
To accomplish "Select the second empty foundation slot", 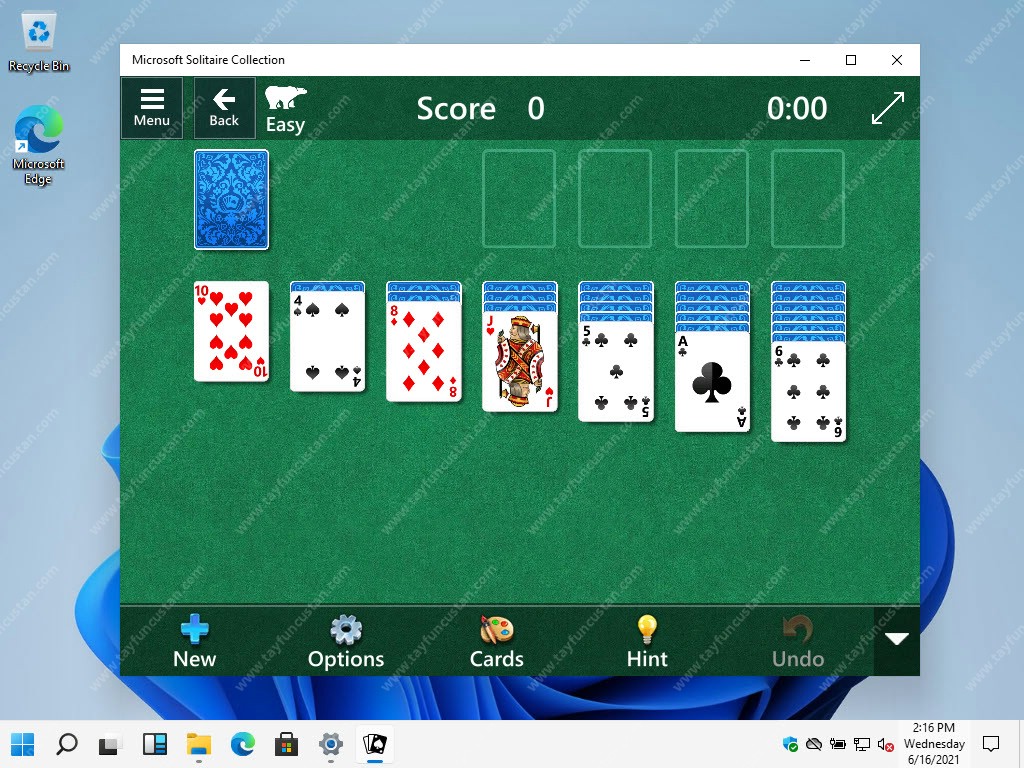I will coord(615,199).
